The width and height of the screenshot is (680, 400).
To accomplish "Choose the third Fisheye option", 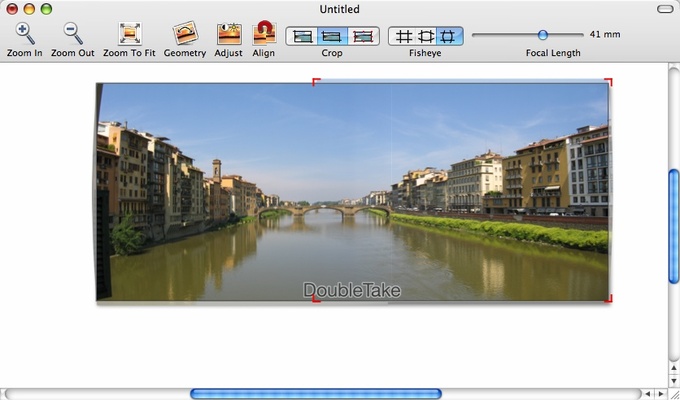I will (x=448, y=36).
